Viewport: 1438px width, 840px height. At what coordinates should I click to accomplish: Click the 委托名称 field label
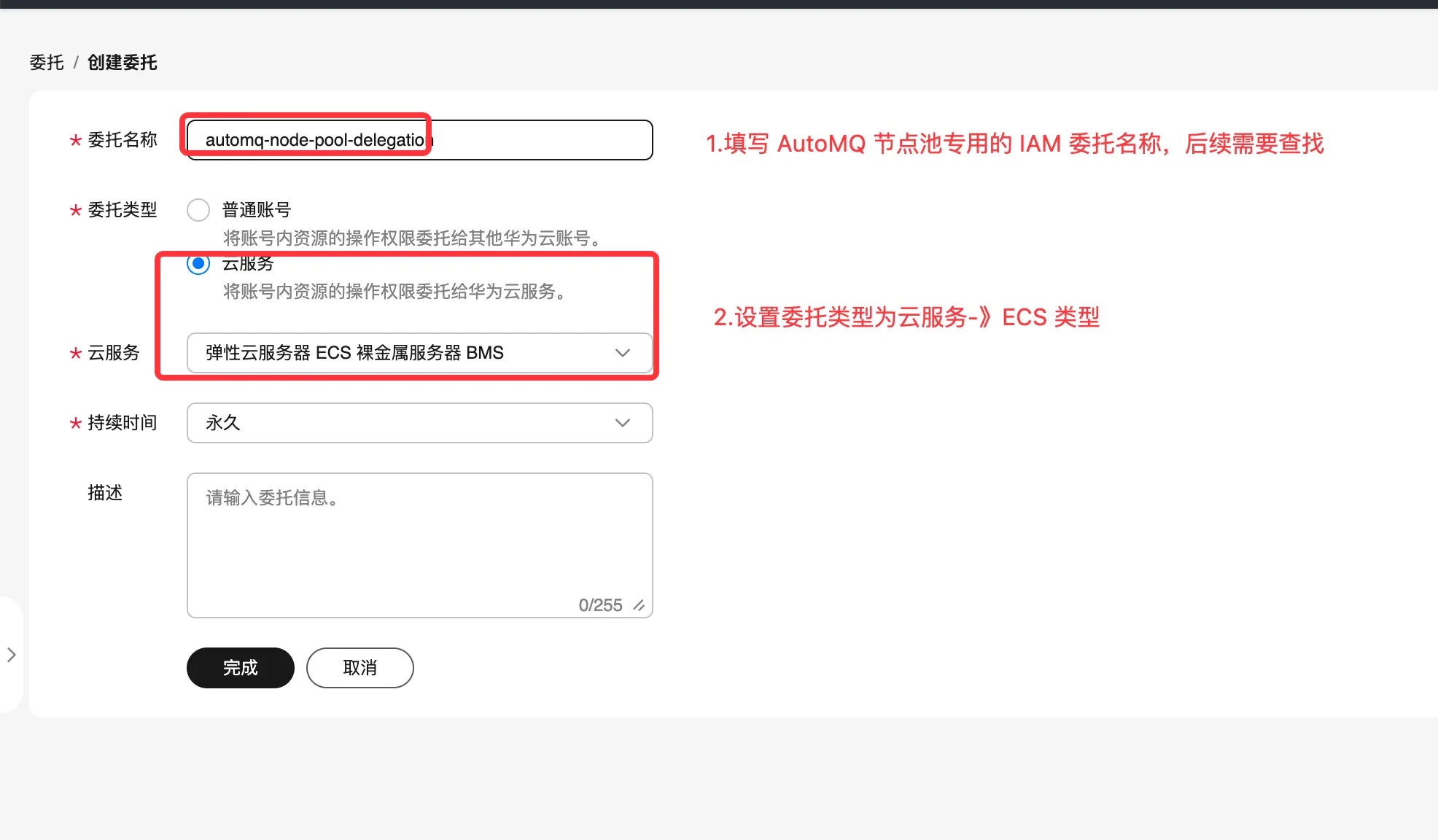tap(123, 140)
